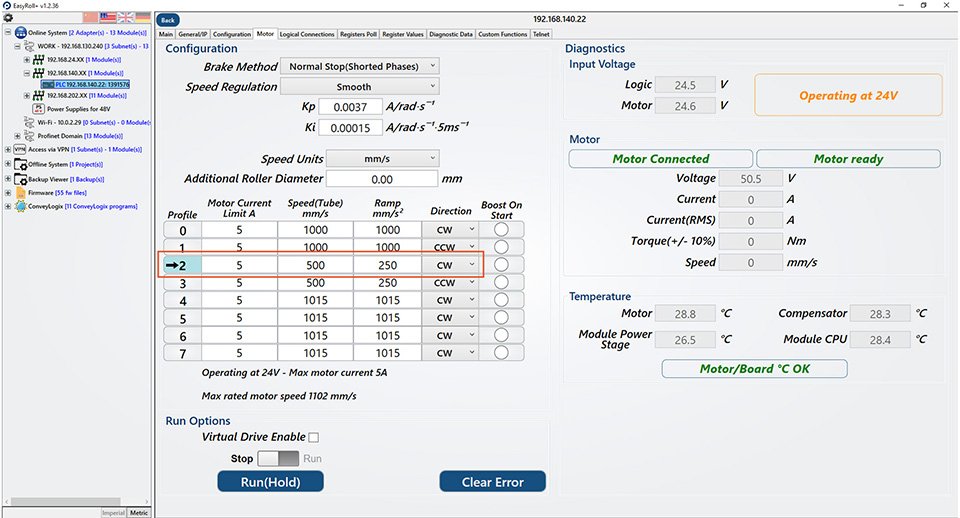Switch language with the German flag
Screen dimensions: 960x518
pos(143,18)
